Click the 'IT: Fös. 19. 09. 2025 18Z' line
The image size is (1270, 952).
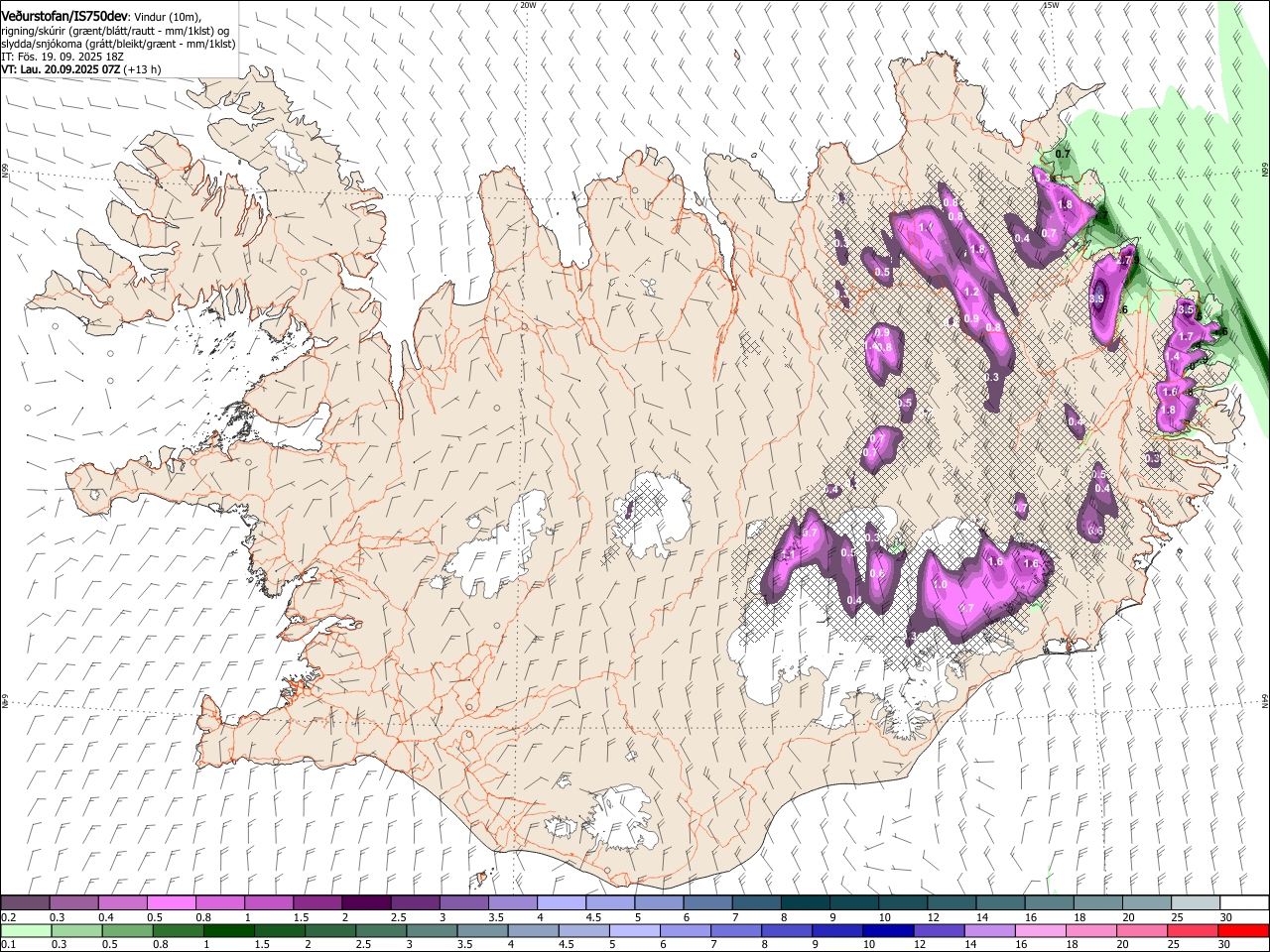pyautogui.click(x=62, y=57)
